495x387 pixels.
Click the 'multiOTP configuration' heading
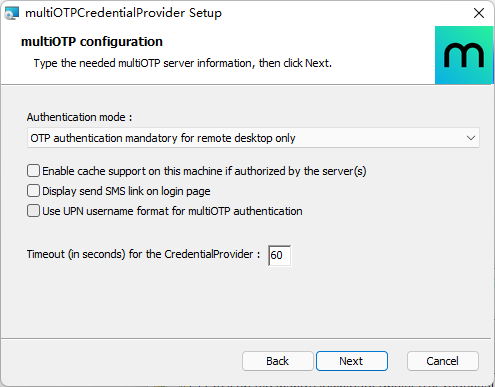tap(92, 42)
